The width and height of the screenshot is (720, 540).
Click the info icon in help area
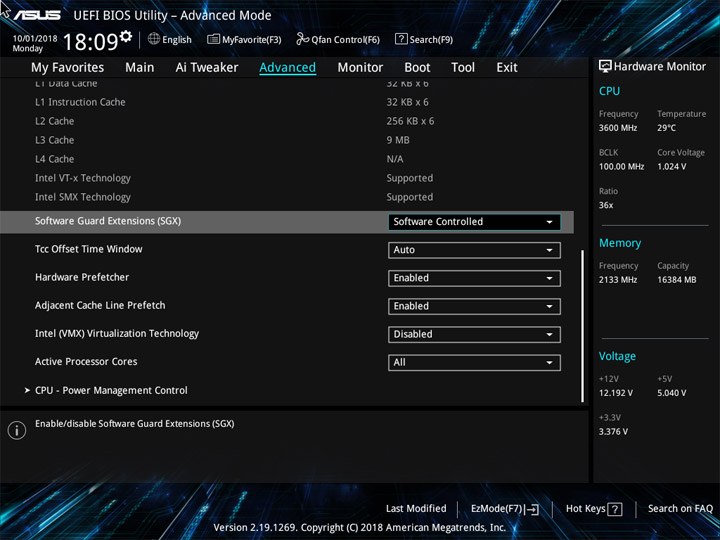point(17,430)
